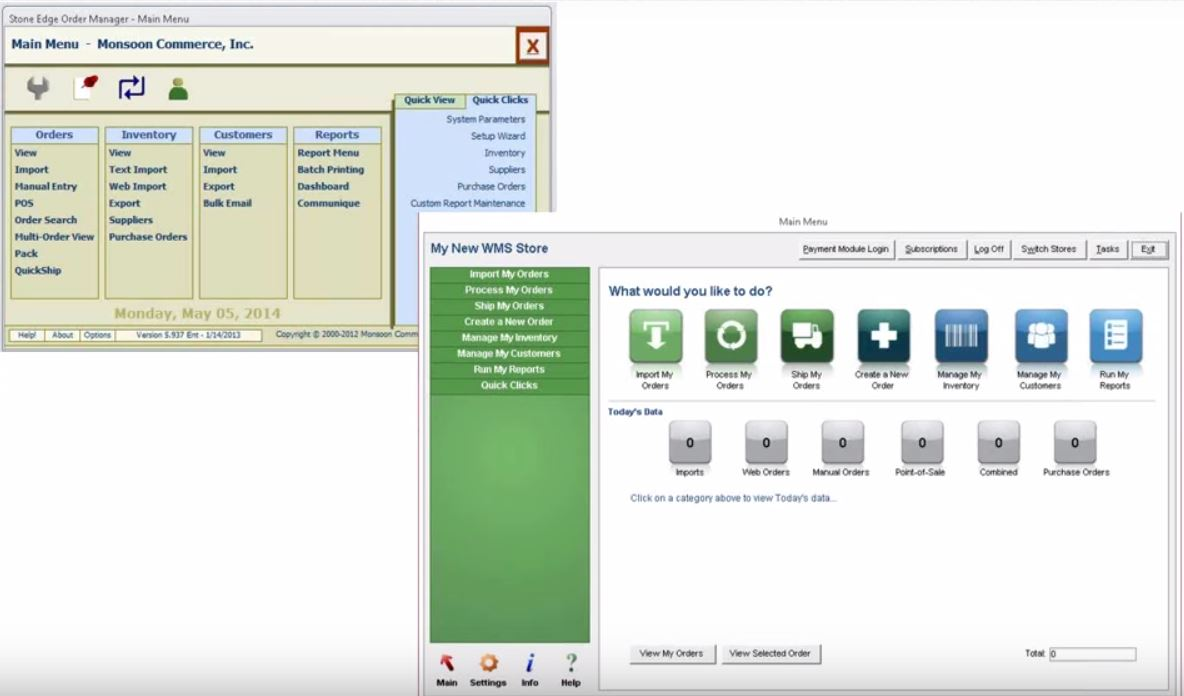Expand the Run My Reports sidebar item
Viewport: 1184px width, 696px height.
tap(510, 370)
